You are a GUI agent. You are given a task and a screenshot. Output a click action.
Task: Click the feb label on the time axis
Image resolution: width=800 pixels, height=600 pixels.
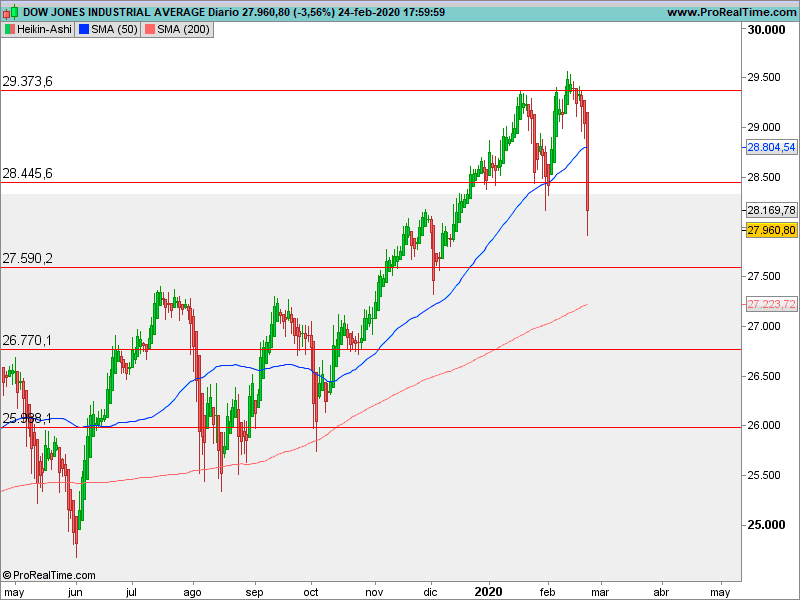tap(547, 592)
